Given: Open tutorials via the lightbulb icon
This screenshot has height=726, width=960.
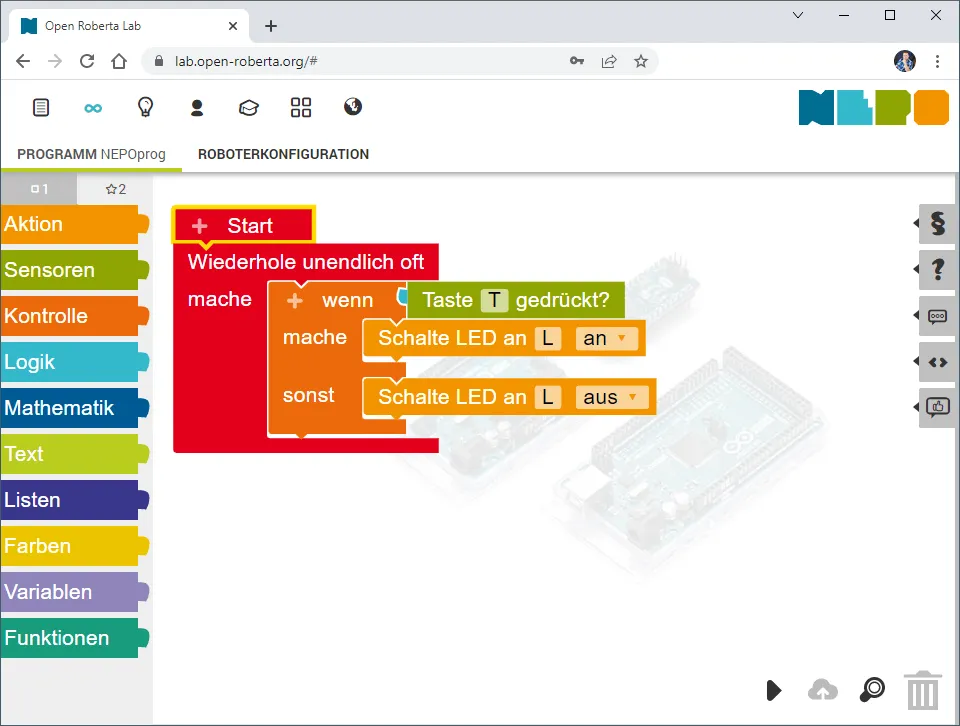Looking at the screenshot, I should [x=145, y=107].
